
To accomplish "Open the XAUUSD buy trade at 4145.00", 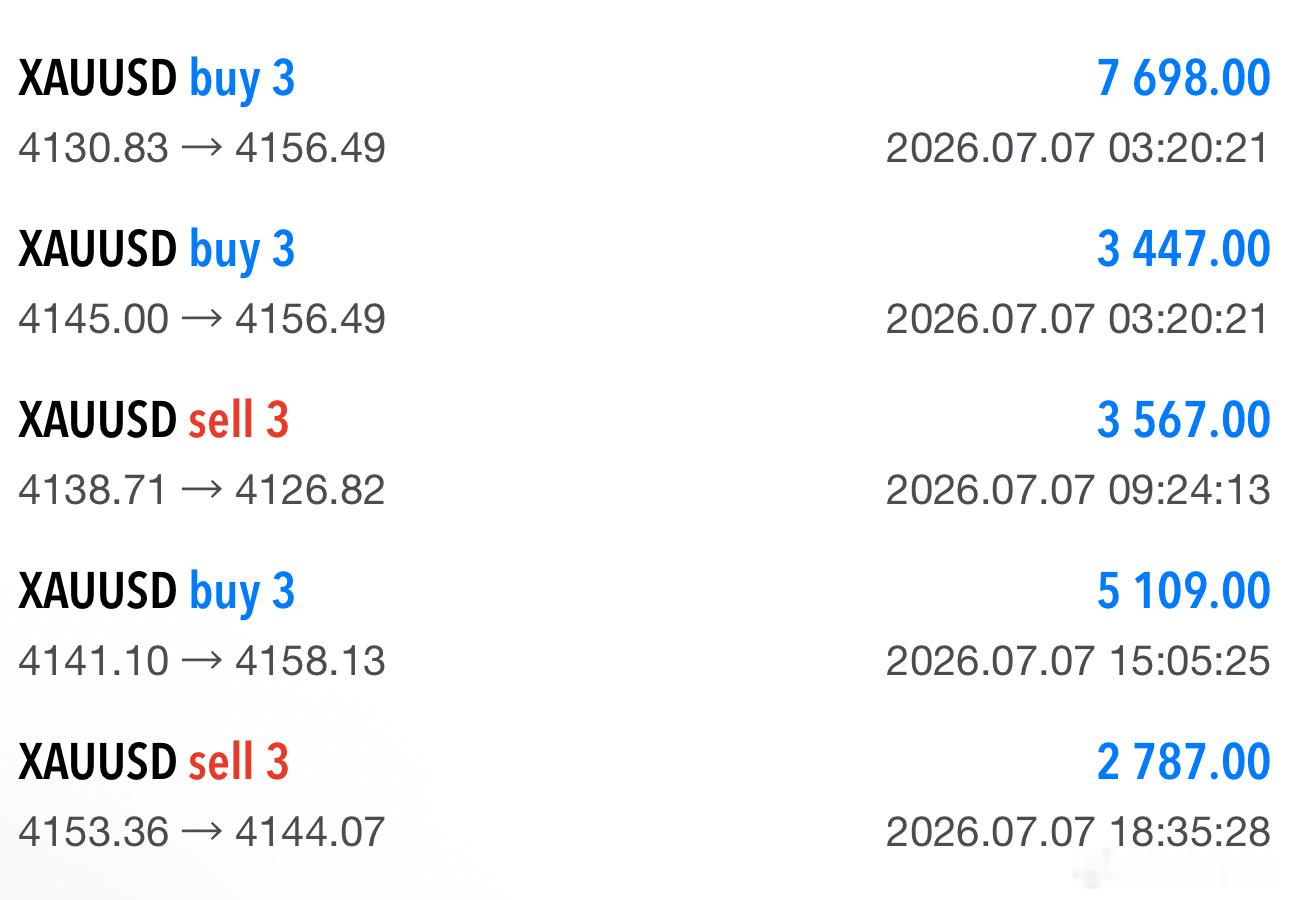I will pos(645,283).
